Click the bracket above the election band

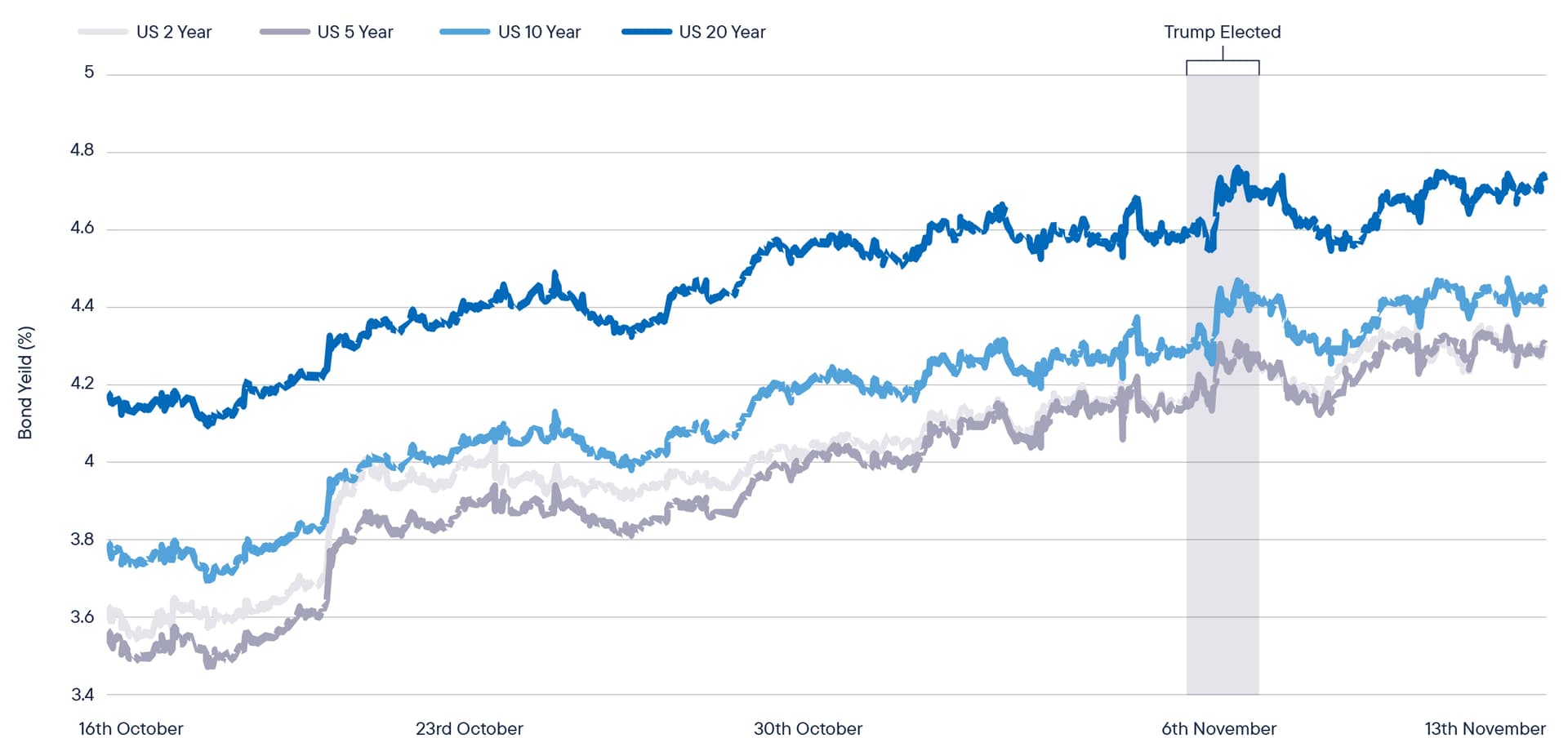[x=1223, y=62]
